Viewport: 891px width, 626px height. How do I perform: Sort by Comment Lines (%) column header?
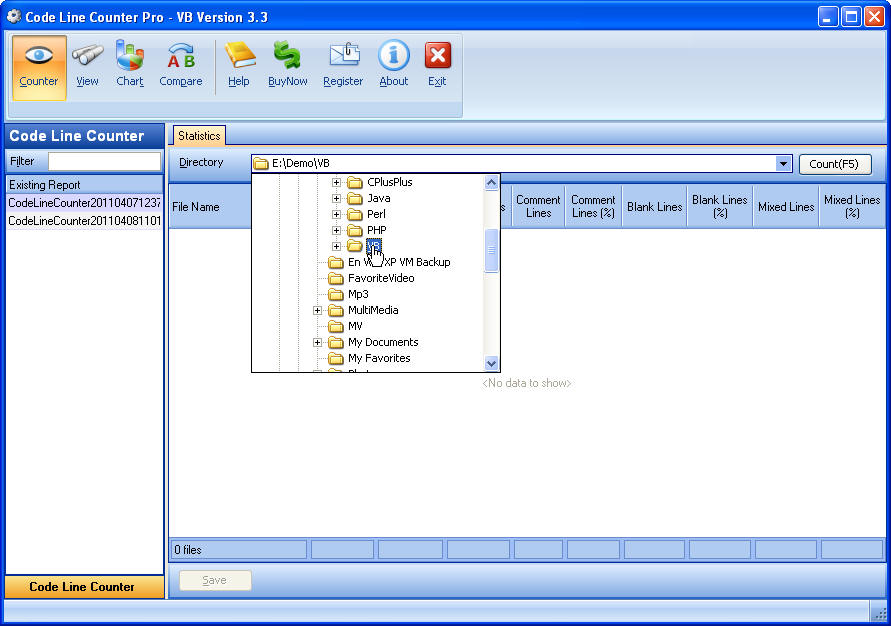click(593, 207)
